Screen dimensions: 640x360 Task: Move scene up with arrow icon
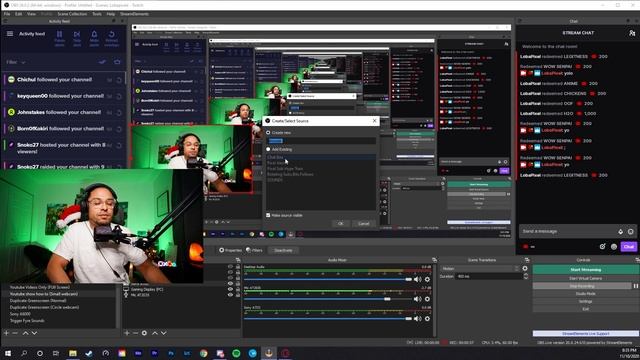pyautogui.click(x=25, y=333)
